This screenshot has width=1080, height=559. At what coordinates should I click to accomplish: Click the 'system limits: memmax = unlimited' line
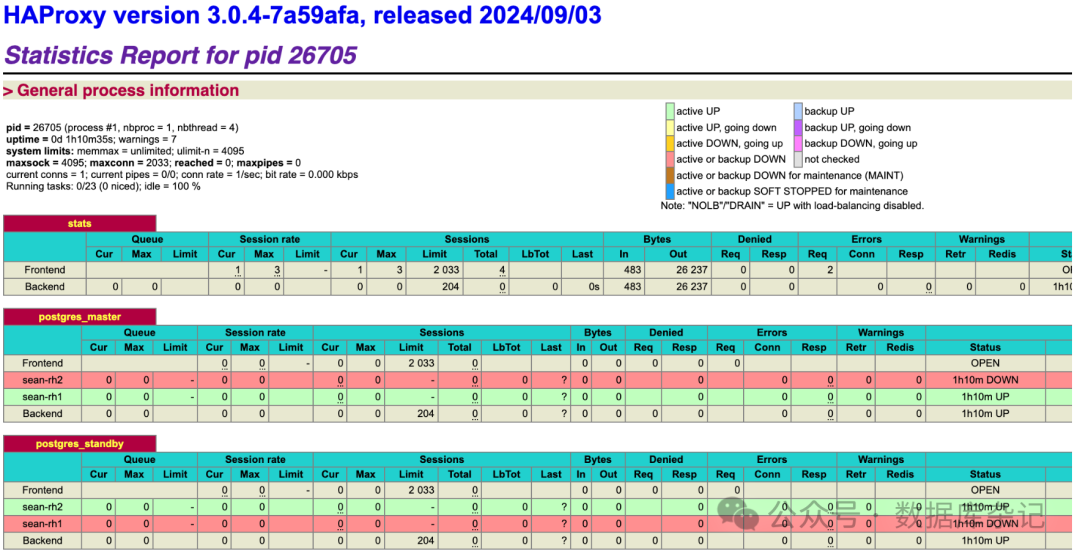click(125, 151)
